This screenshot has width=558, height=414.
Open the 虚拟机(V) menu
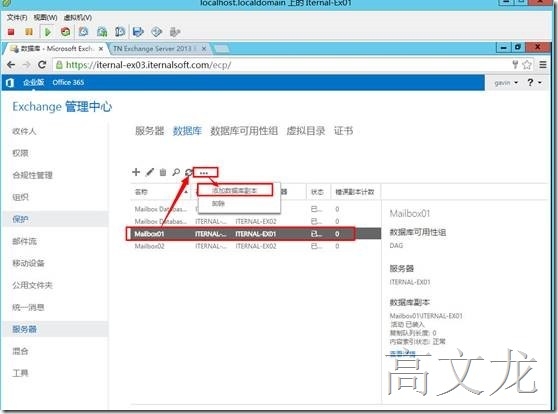78,17
